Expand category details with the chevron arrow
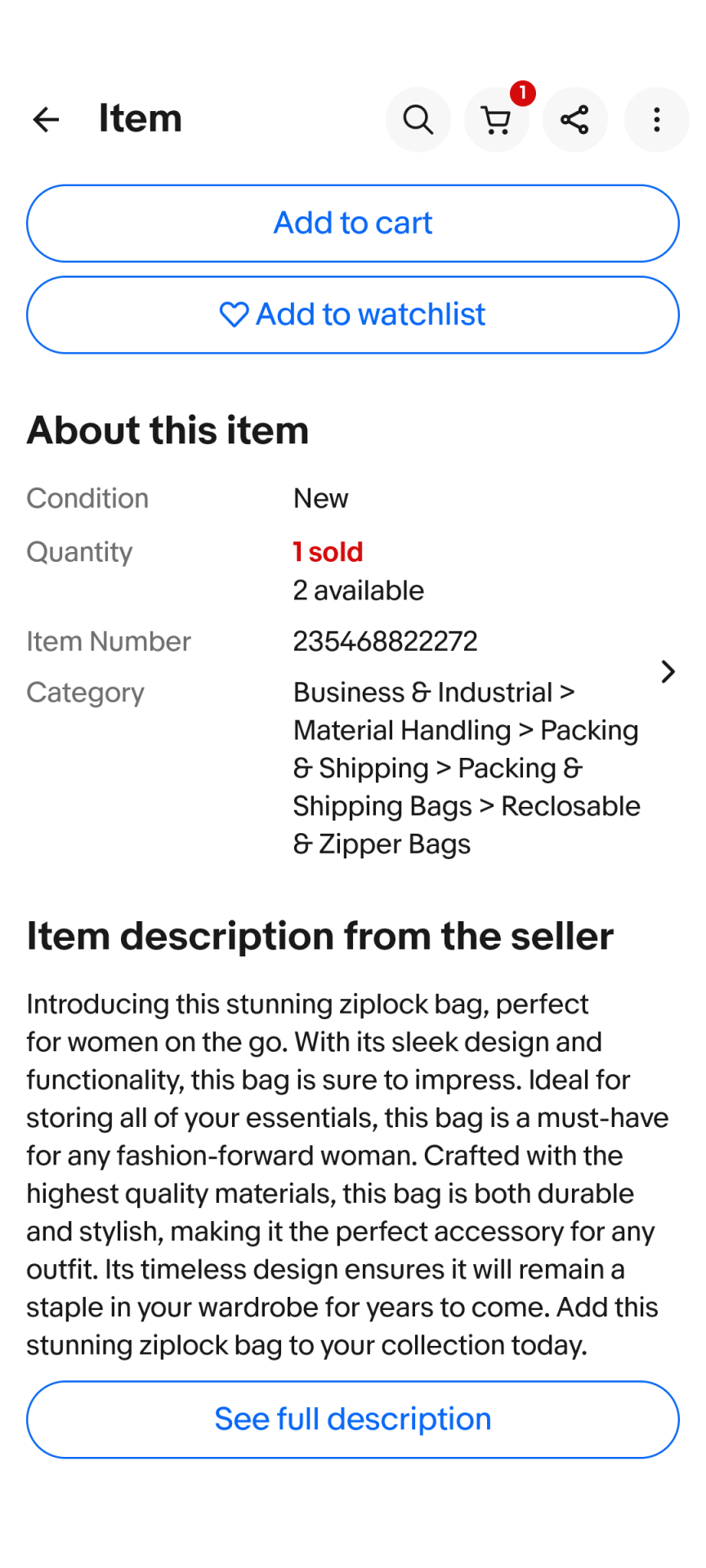 [x=668, y=672]
